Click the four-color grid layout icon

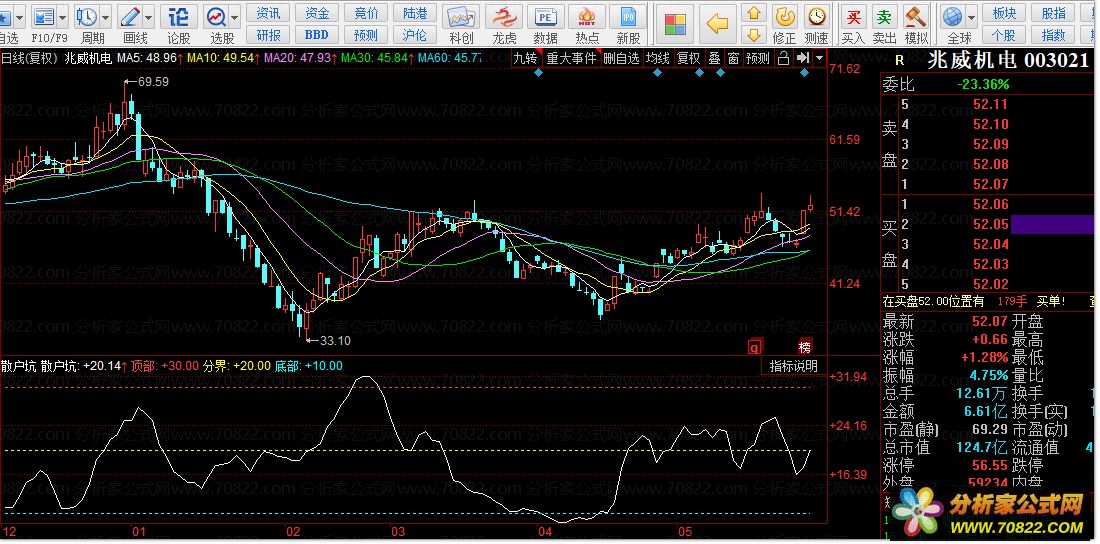pyautogui.click(x=675, y=25)
